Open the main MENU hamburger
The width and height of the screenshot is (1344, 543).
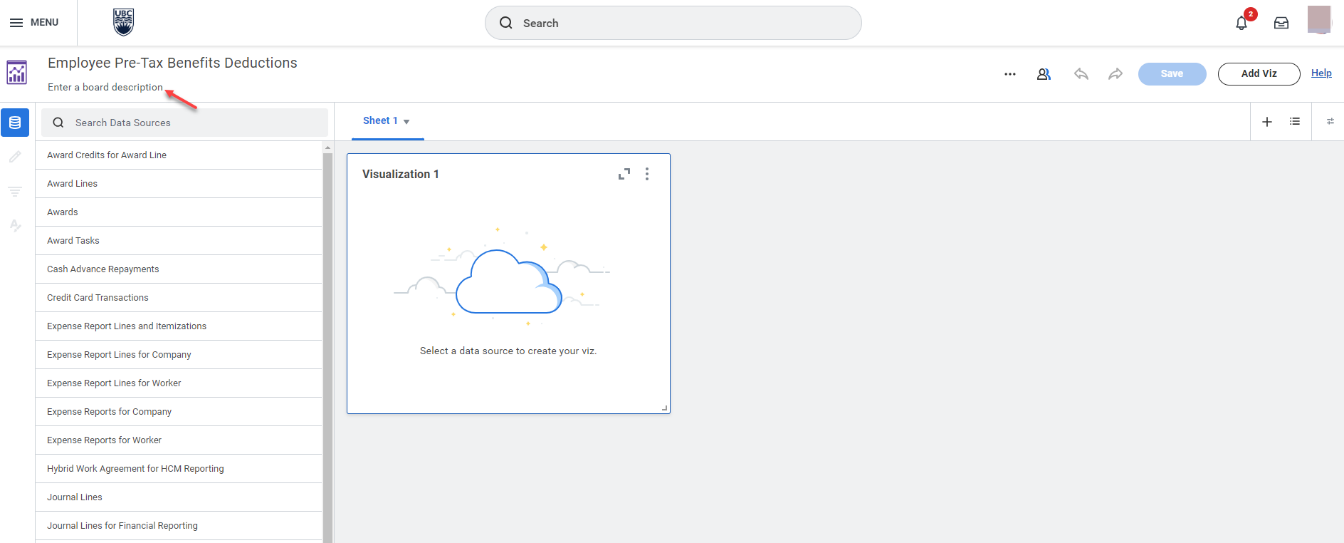click(x=34, y=23)
